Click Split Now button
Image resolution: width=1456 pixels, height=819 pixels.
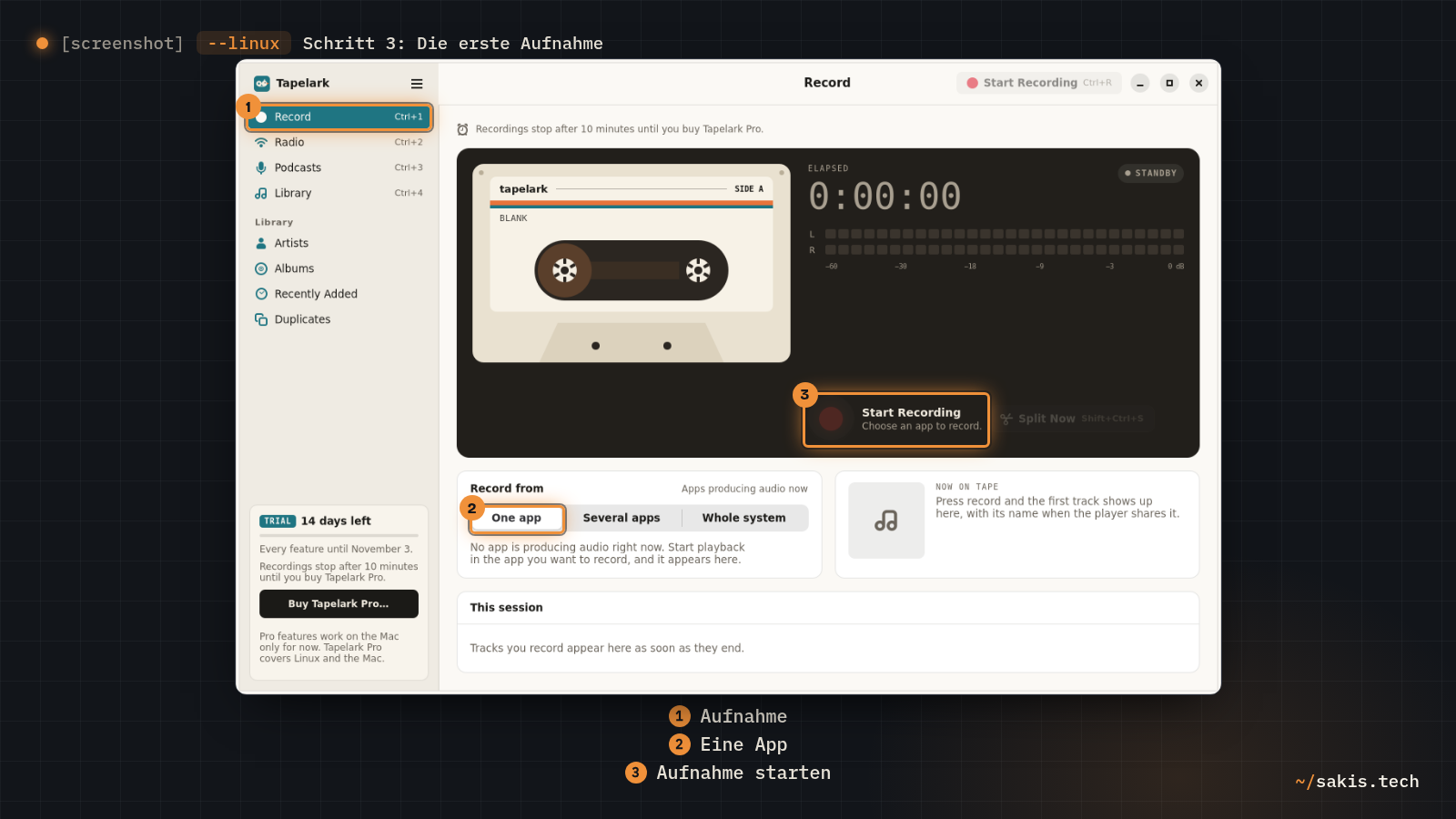1073,419
